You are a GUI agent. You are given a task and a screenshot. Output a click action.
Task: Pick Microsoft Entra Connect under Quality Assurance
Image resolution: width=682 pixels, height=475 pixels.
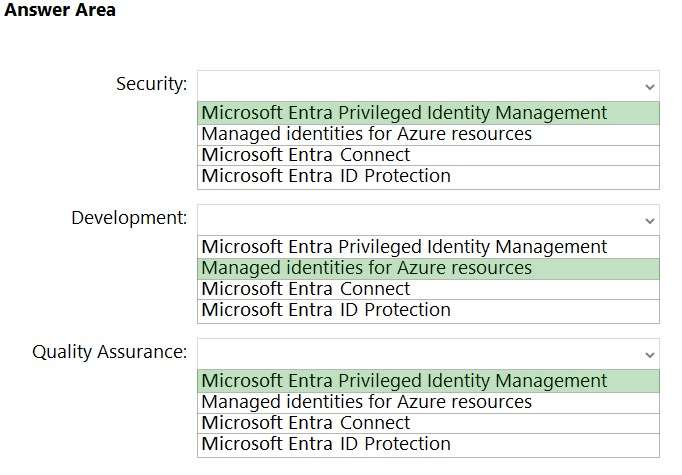point(305,423)
